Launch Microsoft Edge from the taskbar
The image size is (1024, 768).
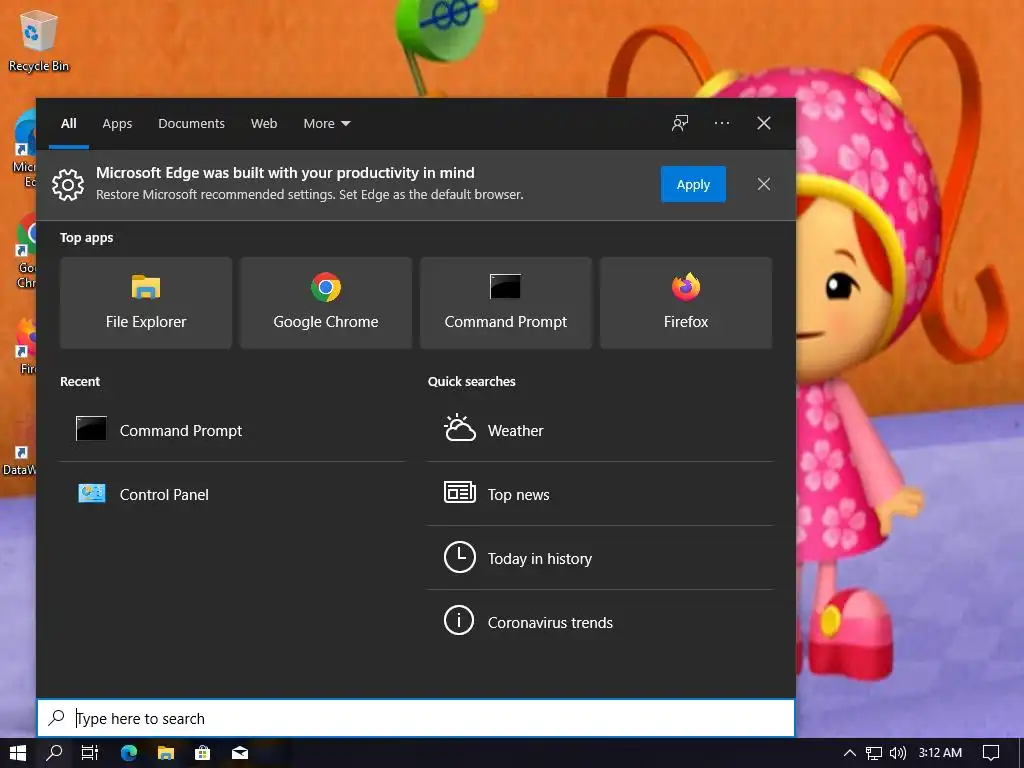coord(129,753)
